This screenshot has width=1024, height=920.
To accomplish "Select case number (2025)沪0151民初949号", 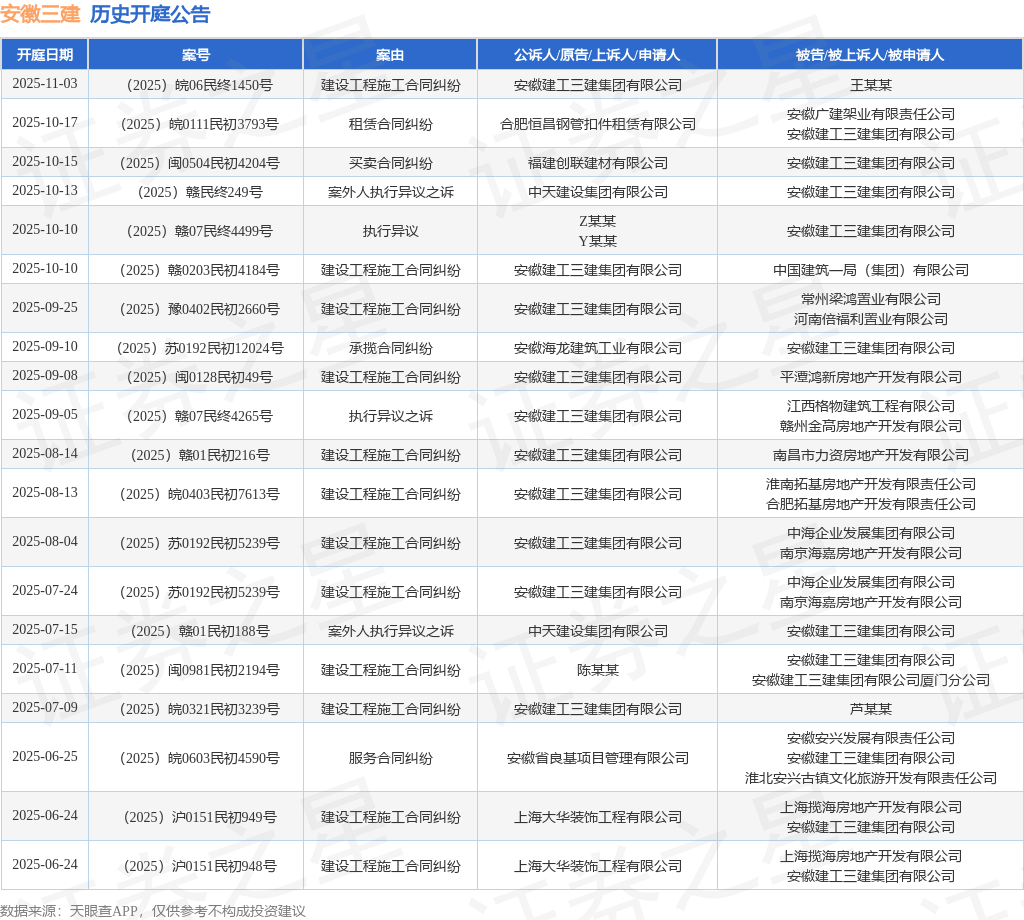I will 199,817.
